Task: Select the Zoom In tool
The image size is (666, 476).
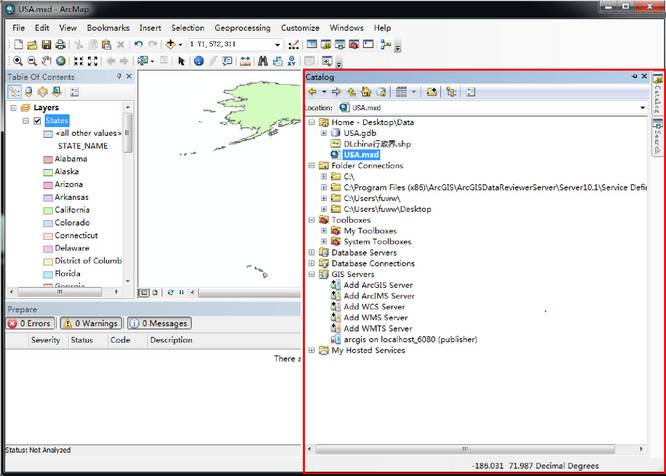Action: [x=18, y=61]
